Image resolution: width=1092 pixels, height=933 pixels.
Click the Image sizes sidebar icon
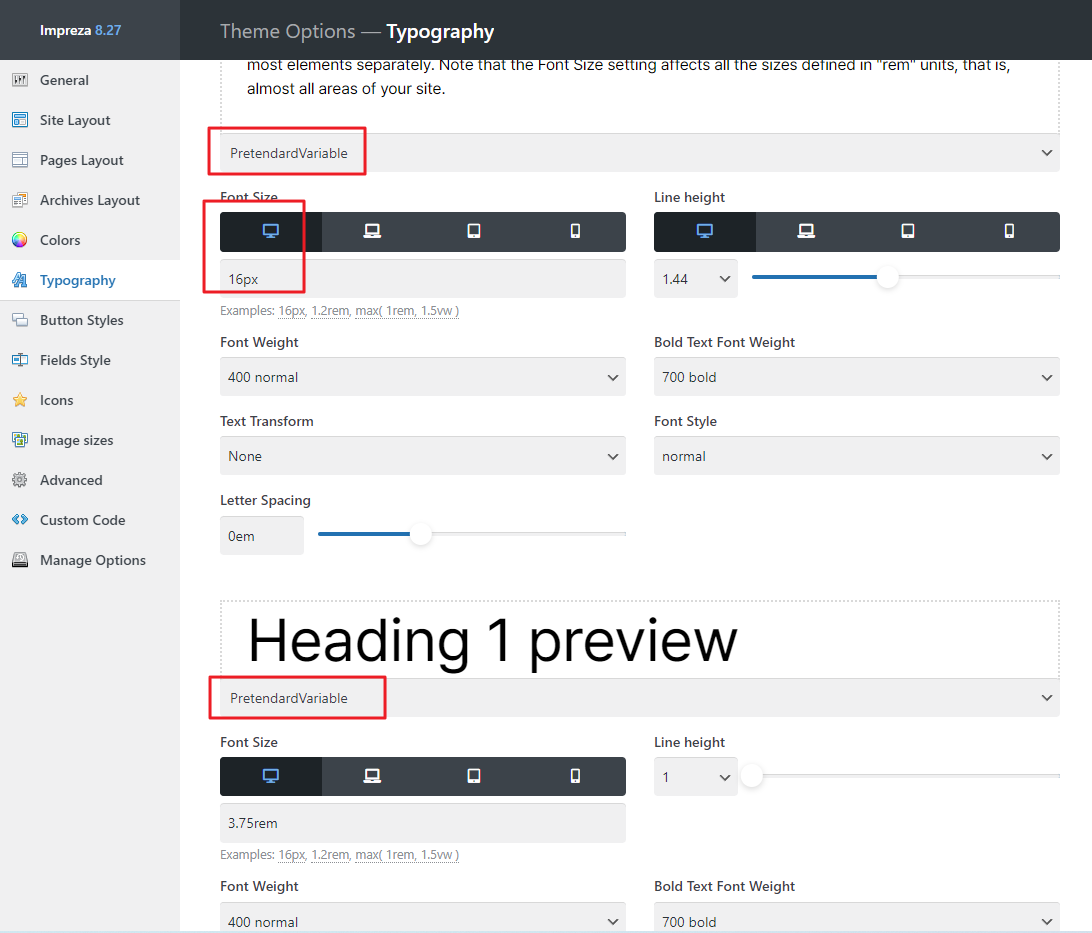pos(20,440)
